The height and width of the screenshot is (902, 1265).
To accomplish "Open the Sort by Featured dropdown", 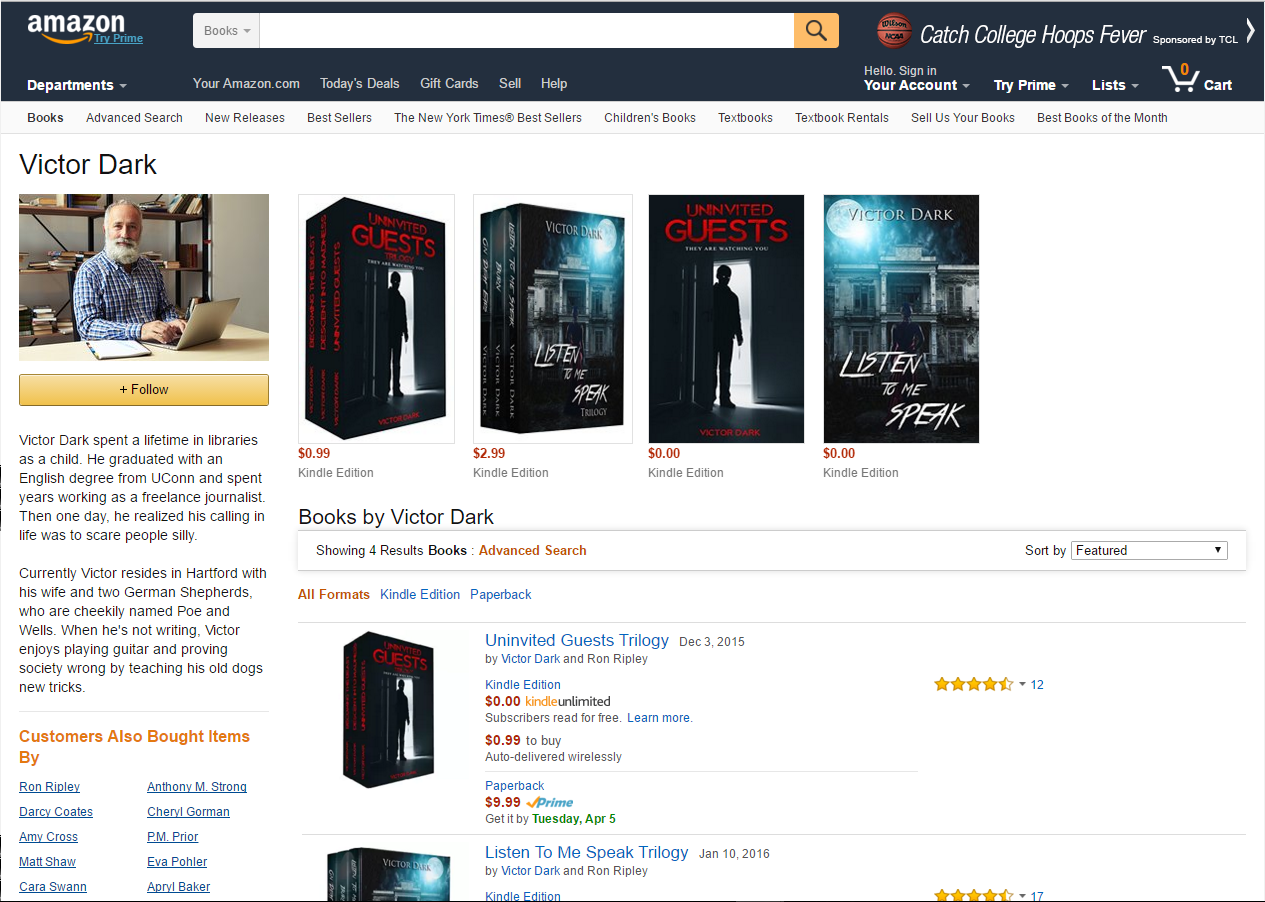I will (1149, 550).
